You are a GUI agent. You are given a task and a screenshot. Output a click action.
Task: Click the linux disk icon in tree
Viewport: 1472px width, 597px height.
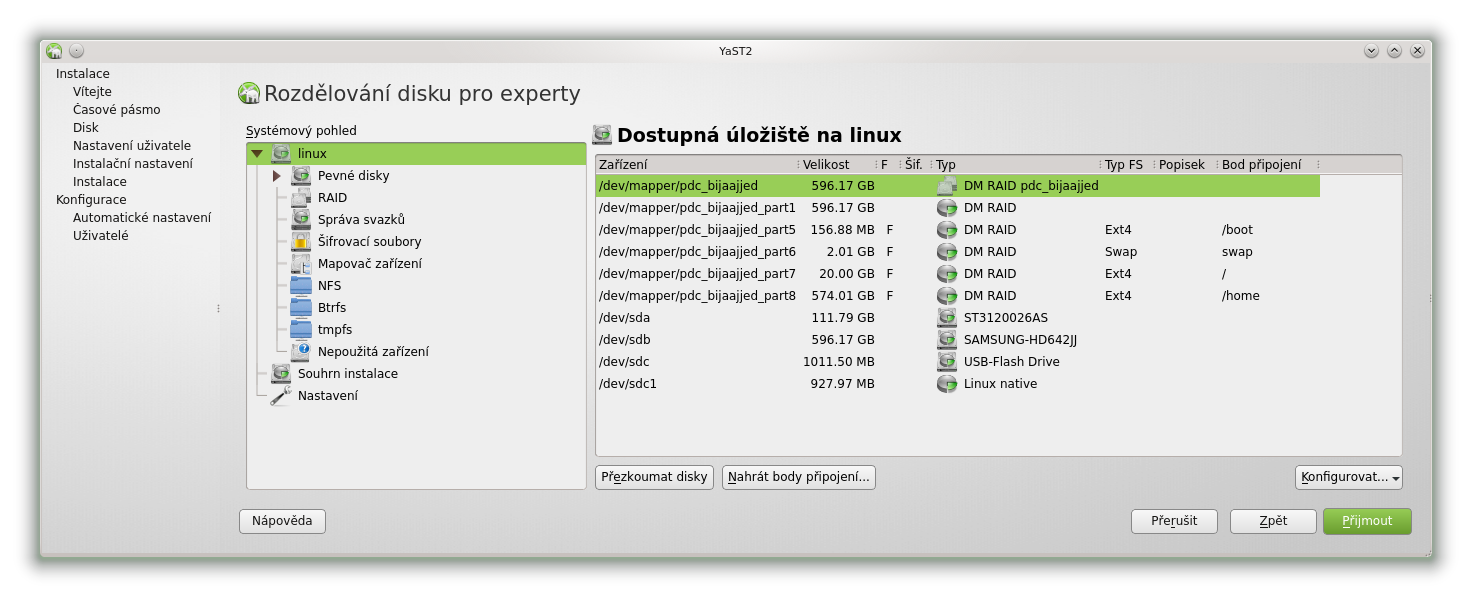click(x=281, y=153)
